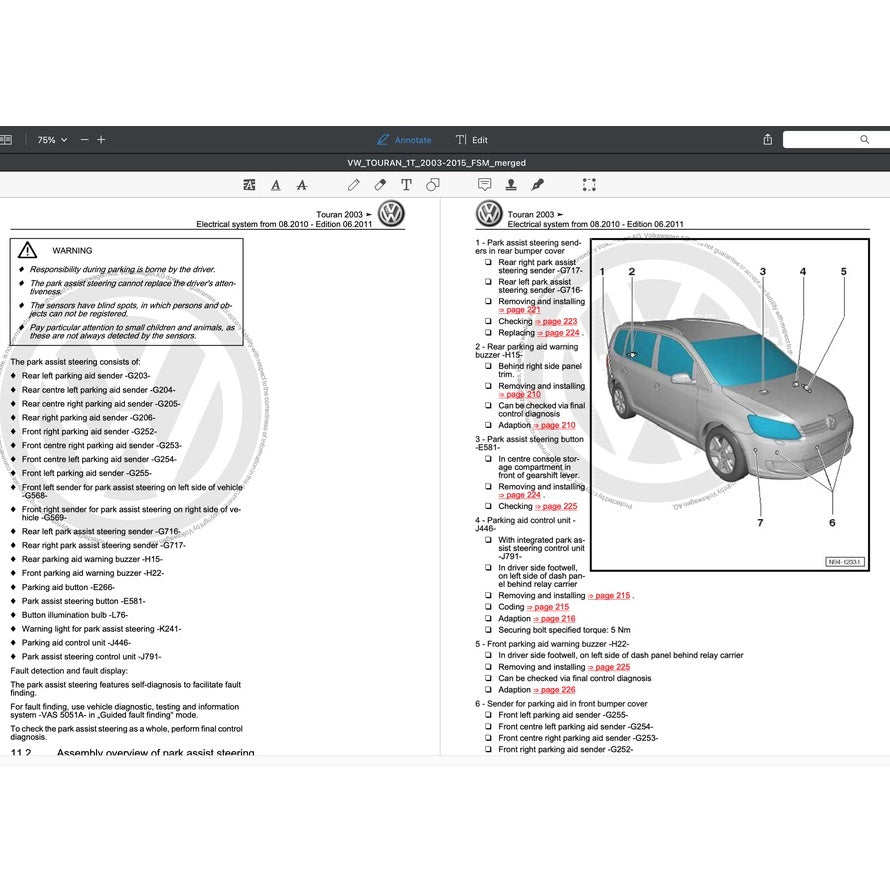Open the page view layout icon
The image size is (890, 890).
[5, 140]
